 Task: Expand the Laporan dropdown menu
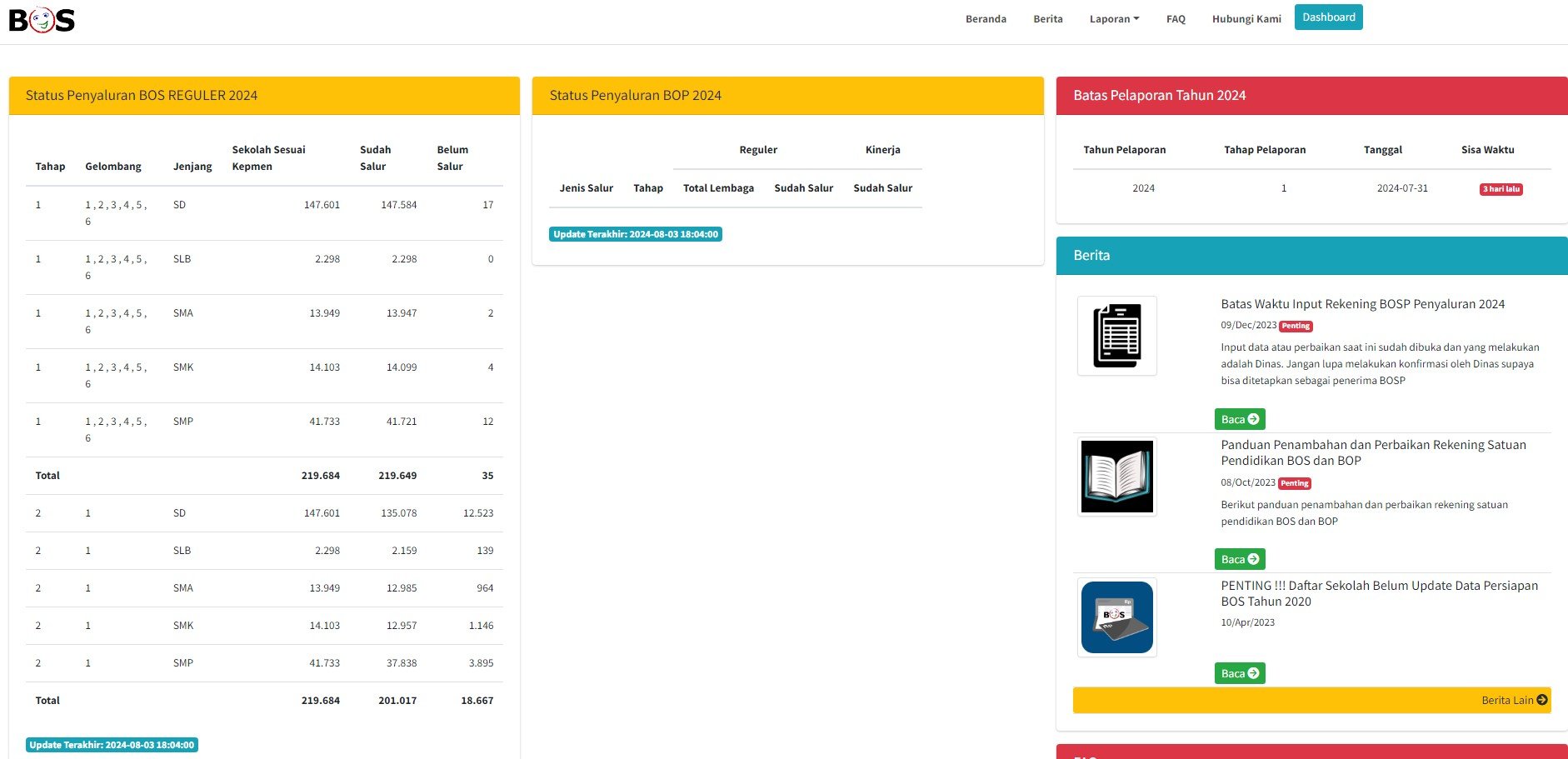coord(1114,19)
